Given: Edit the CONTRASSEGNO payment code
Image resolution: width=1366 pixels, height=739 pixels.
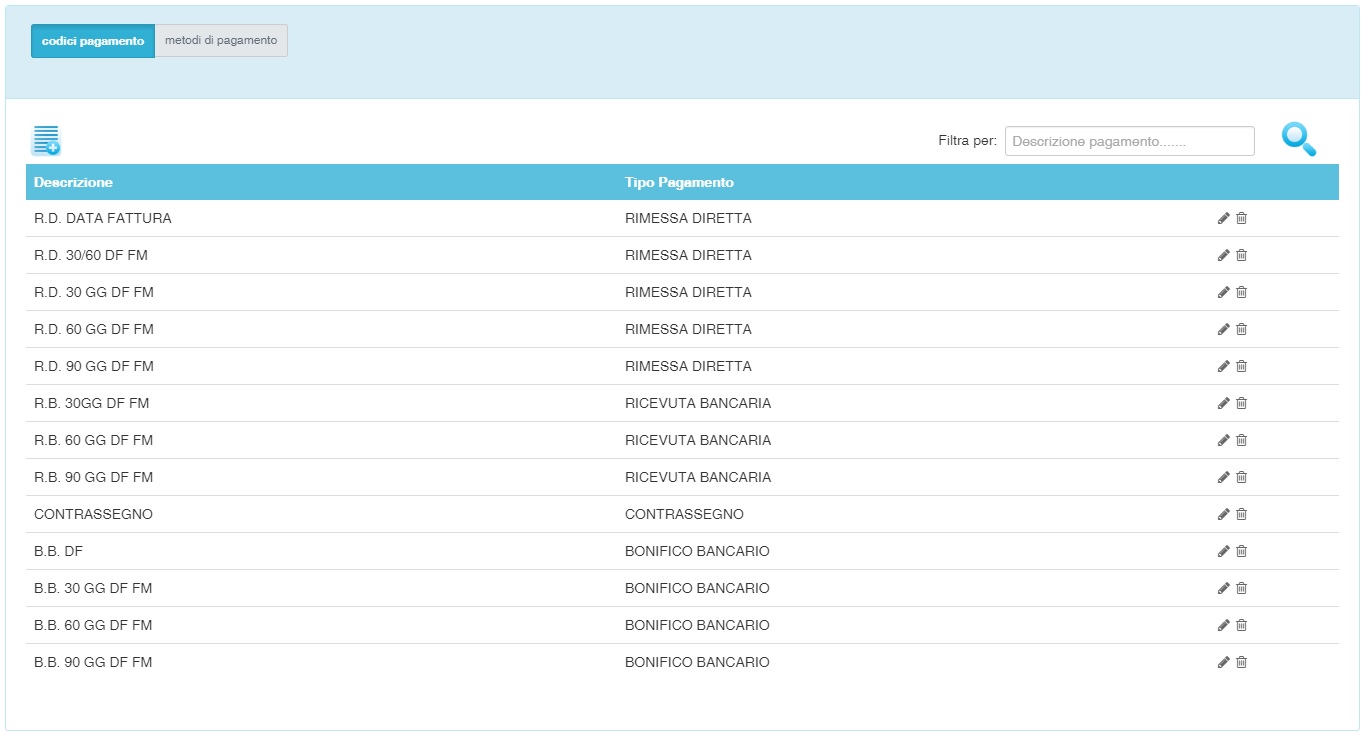Looking at the screenshot, I should (x=1223, y=514).
